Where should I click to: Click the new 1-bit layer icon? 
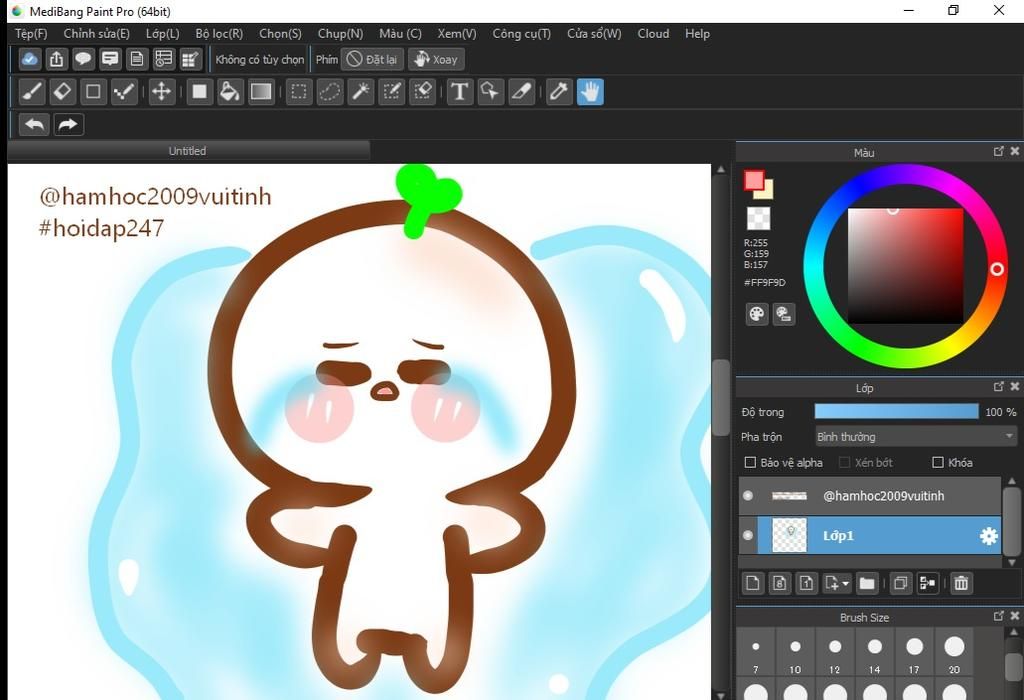[x=806, y=583]
